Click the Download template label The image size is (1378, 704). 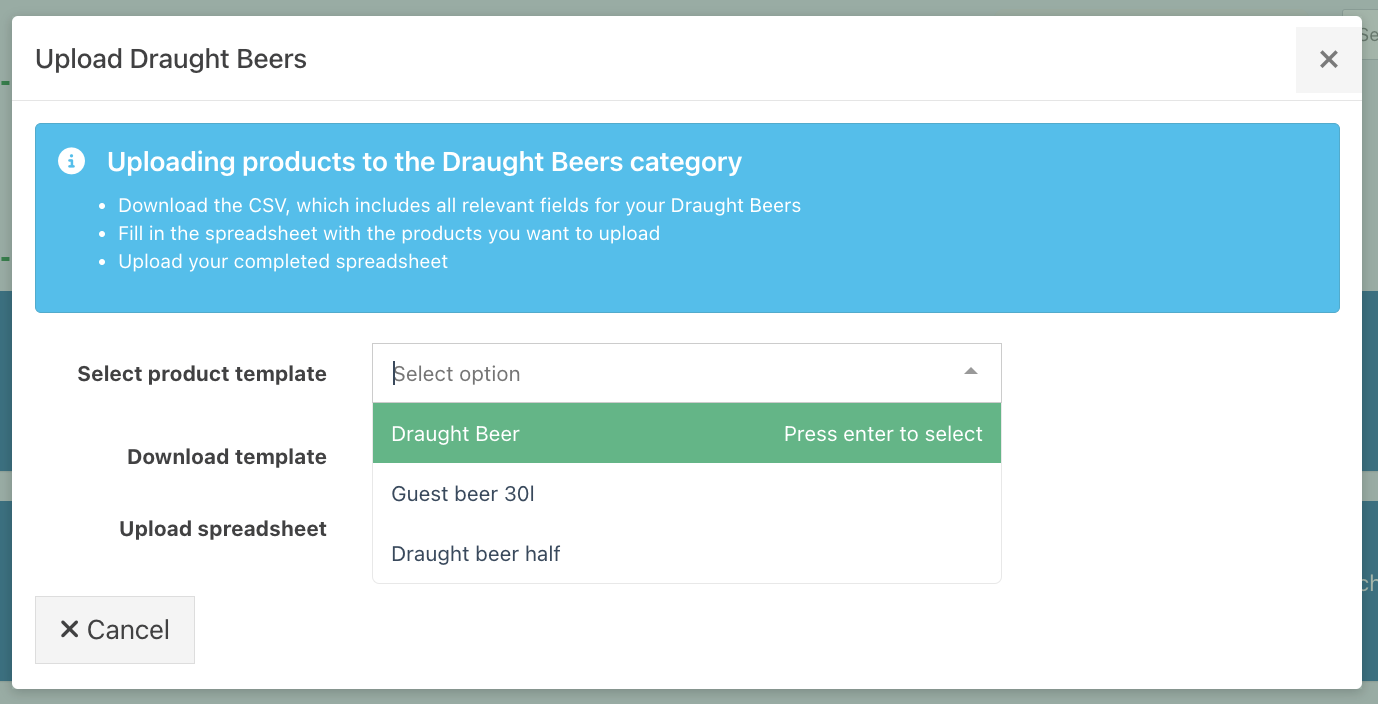(227, 457)
